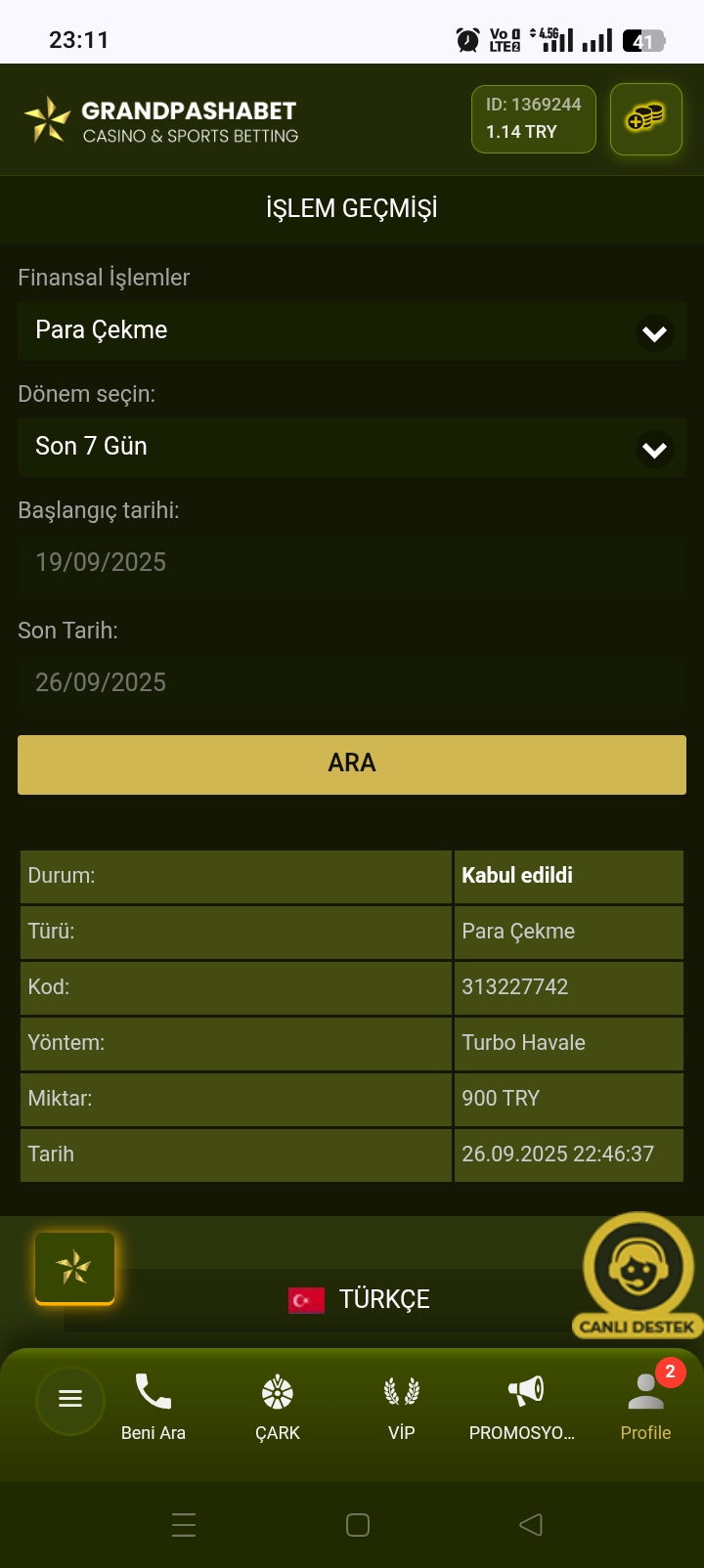Tap the Beni Ara phone icon

[154, 1391]
